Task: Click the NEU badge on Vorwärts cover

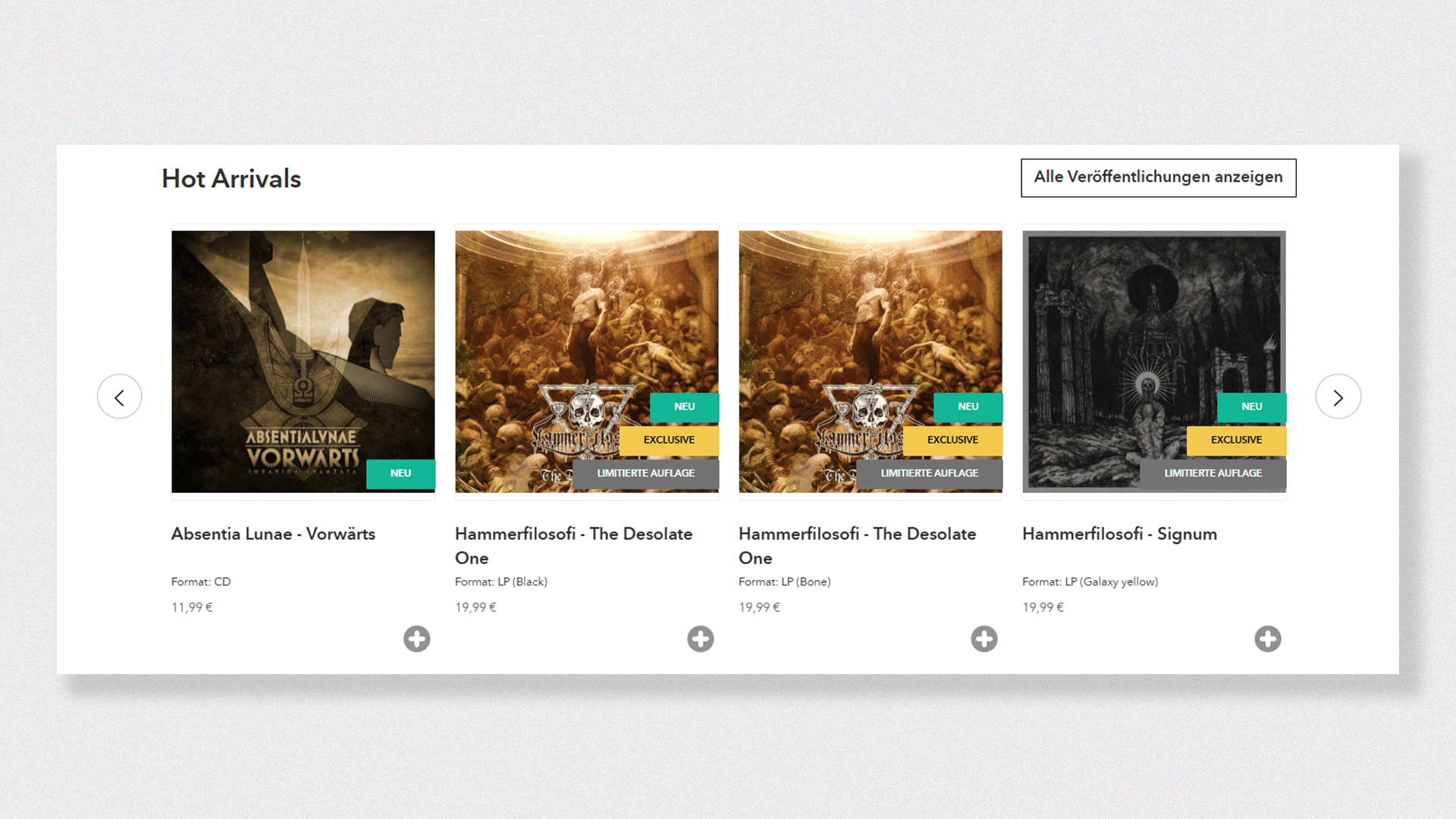Action: pos(400,473)
